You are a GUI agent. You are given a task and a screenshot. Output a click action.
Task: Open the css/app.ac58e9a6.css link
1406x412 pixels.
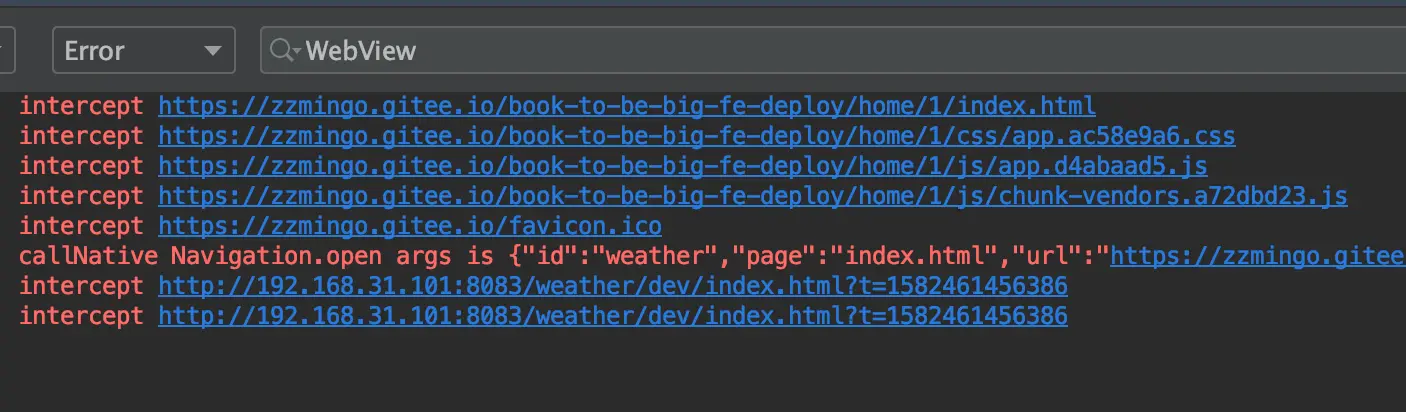tap(697, 136)
